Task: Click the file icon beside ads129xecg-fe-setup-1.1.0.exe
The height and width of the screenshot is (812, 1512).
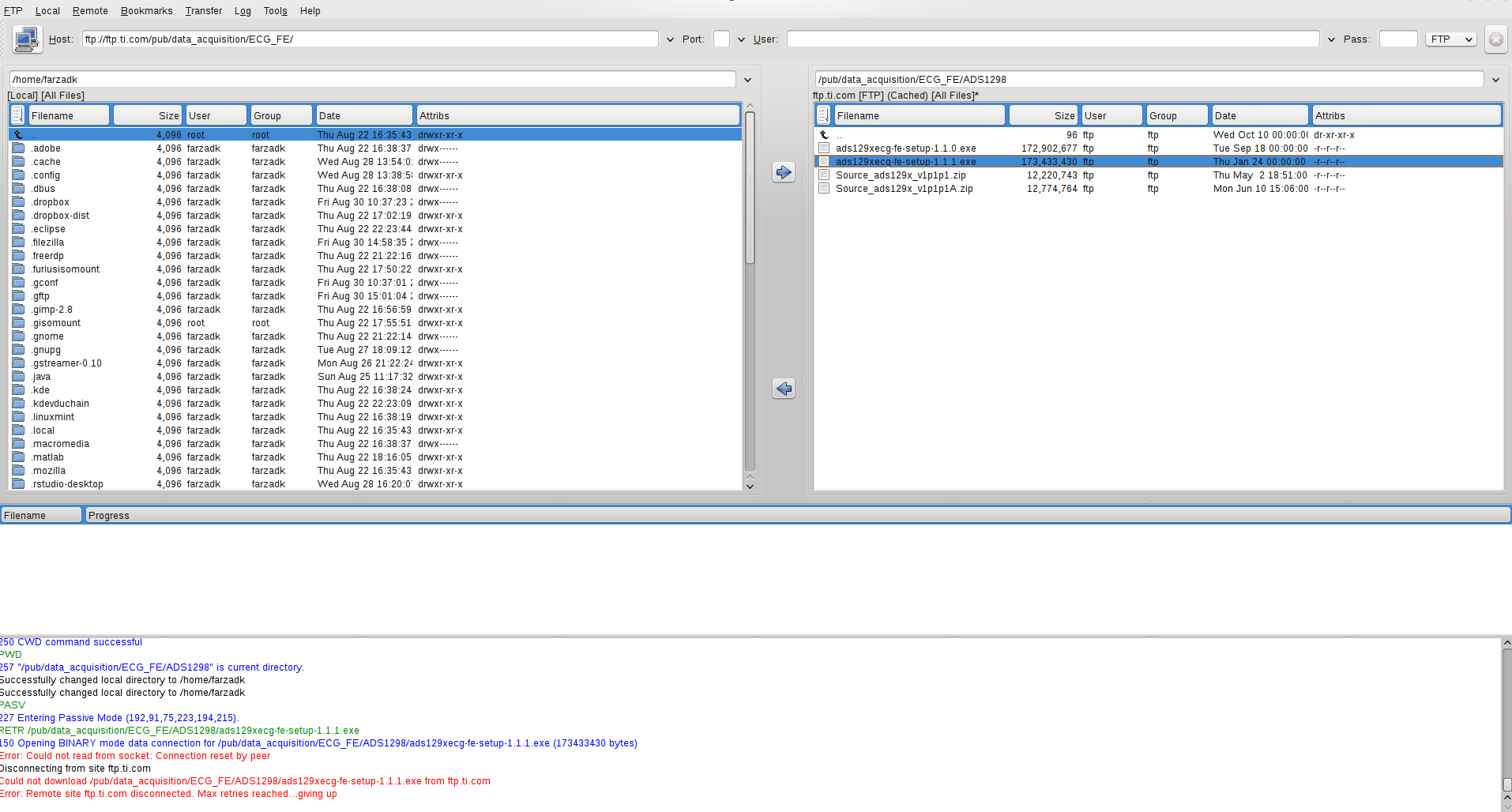Action: (x=824, y=148)
